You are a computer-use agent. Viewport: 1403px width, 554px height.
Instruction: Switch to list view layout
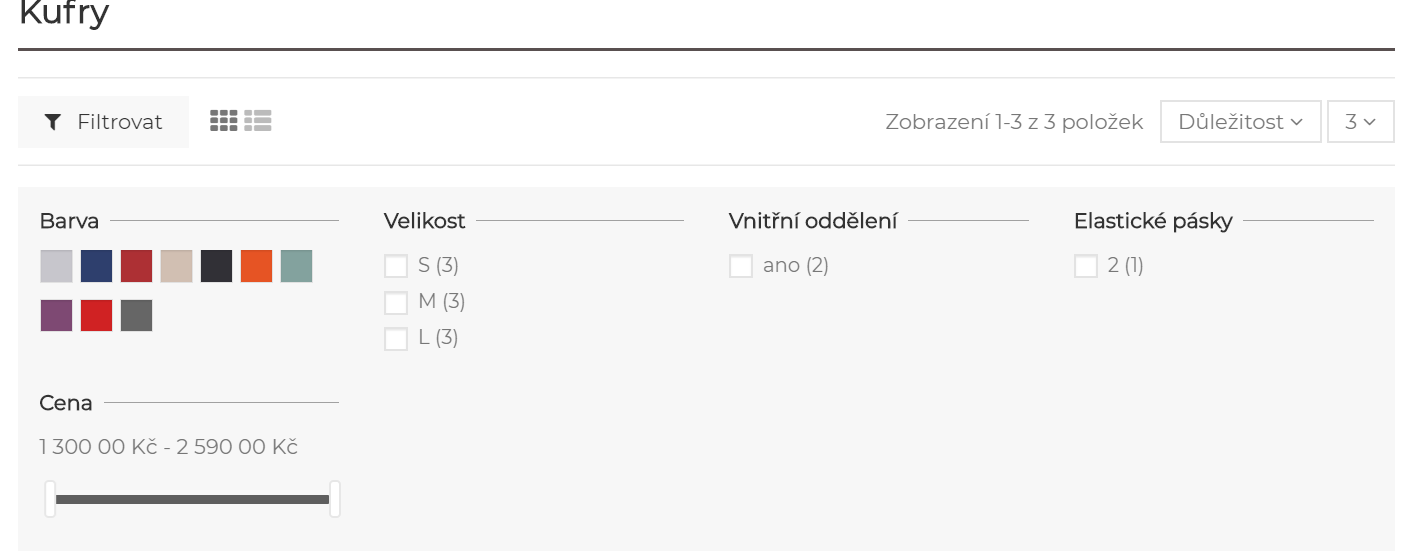pyautogui.click(x=258, y=121)
